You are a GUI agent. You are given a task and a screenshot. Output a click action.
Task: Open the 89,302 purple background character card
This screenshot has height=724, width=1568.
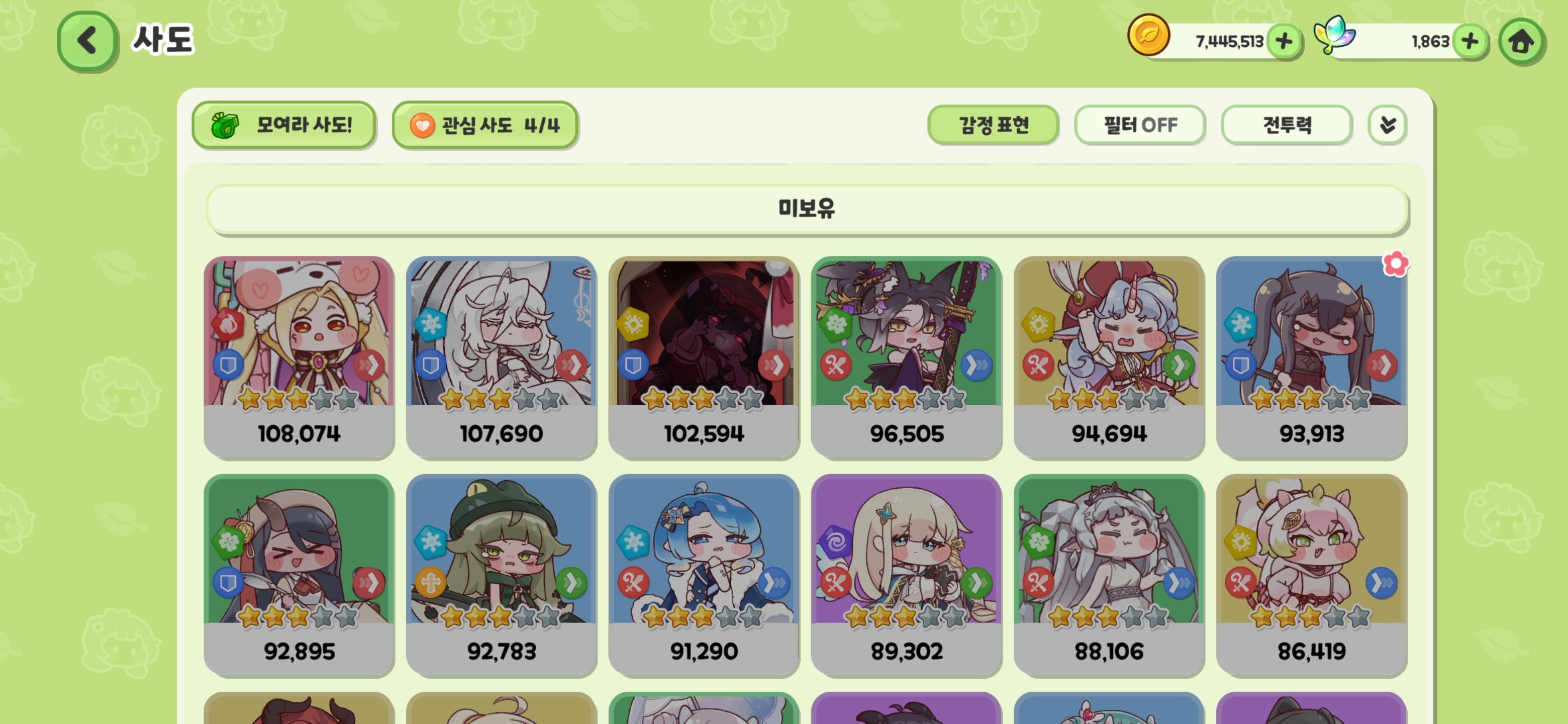pyautogui.click(x=906, y=575)
